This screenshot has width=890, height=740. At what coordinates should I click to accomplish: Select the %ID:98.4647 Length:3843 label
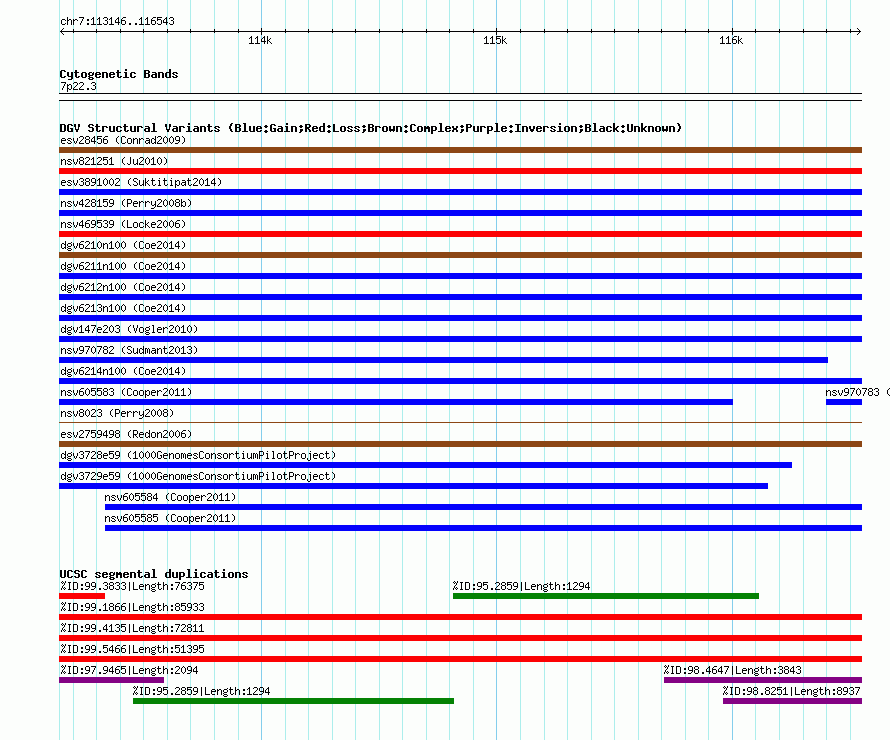(x=733, y=670)
